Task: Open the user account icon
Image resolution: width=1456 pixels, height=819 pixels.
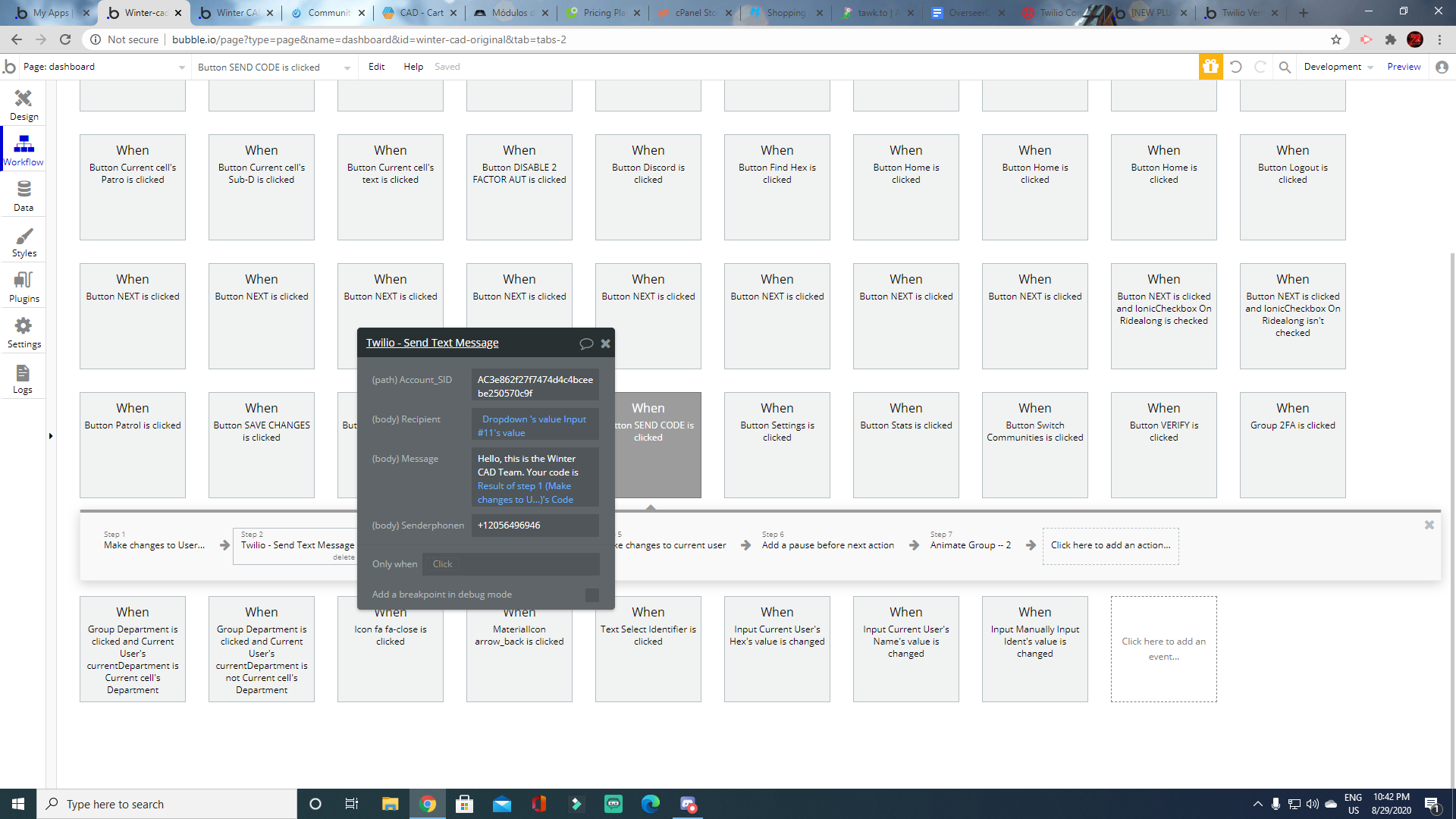Action: pyautogui.click(x=1442, y=67)
